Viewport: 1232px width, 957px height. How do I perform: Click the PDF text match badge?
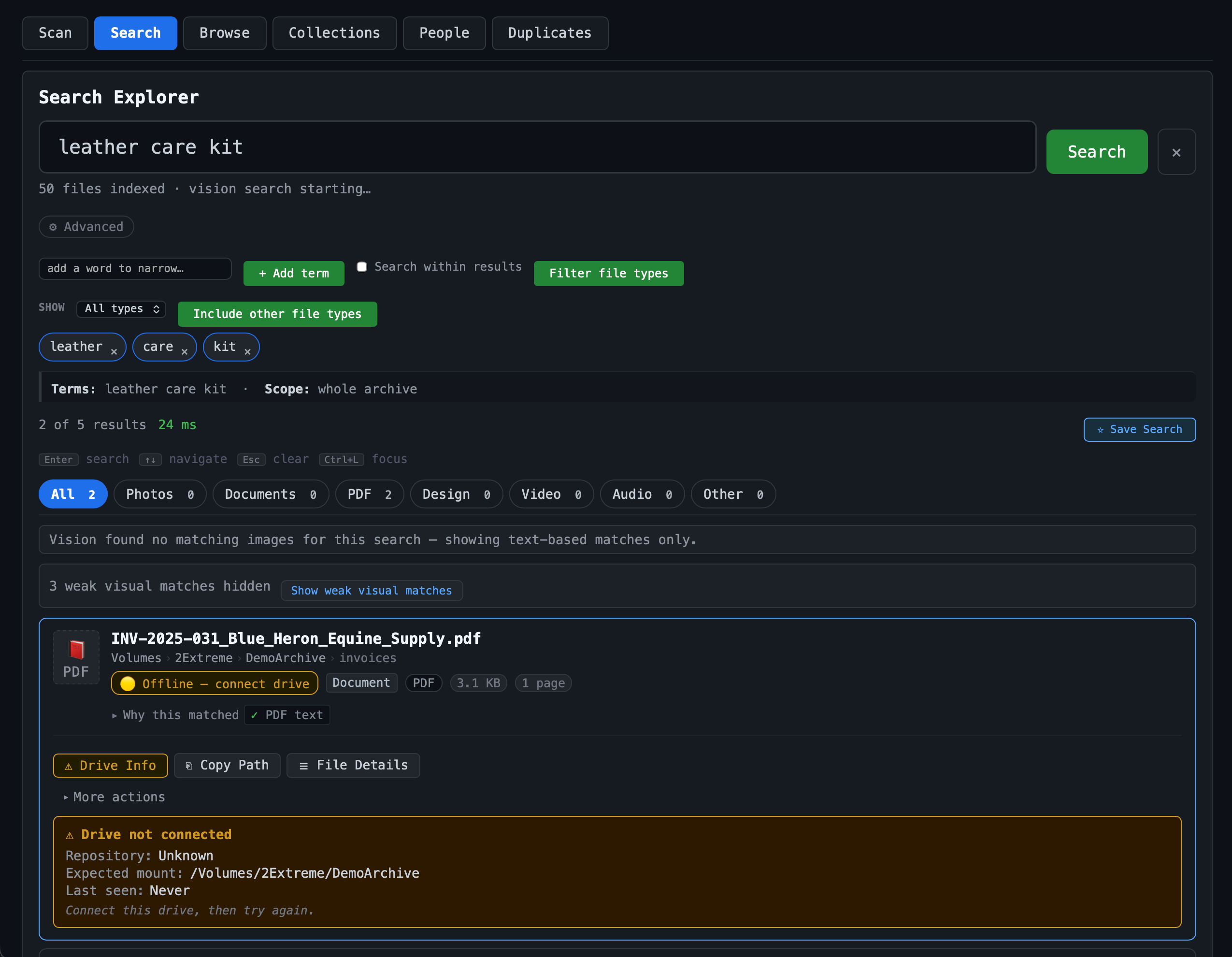coord(287,715)
